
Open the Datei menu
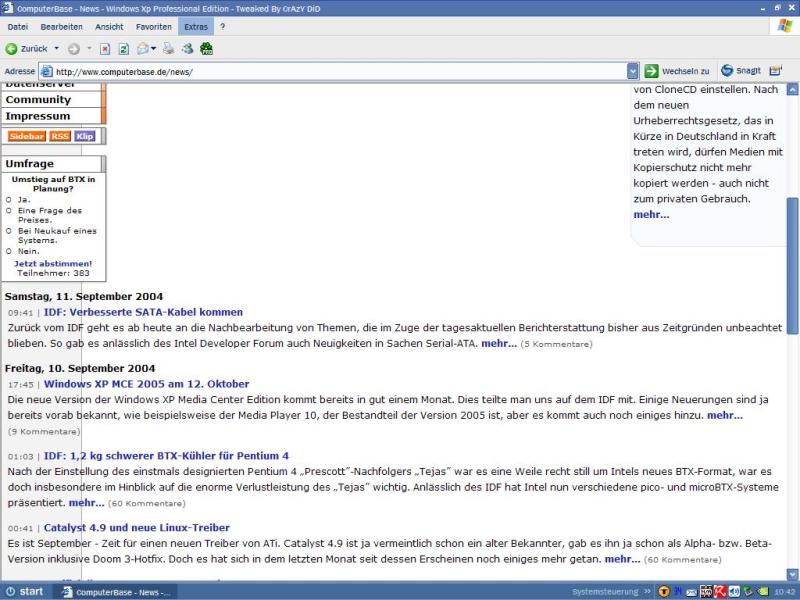click(x=18, y=27)
